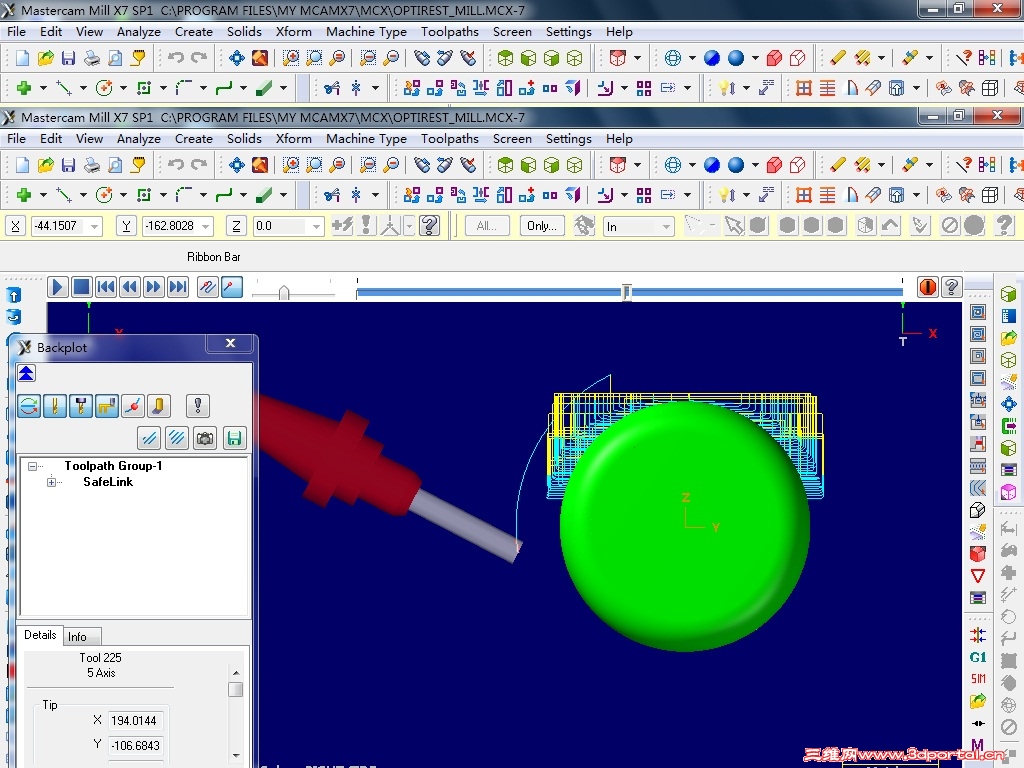
Task: Click the current operation filter icon
Action: [177, 438]
